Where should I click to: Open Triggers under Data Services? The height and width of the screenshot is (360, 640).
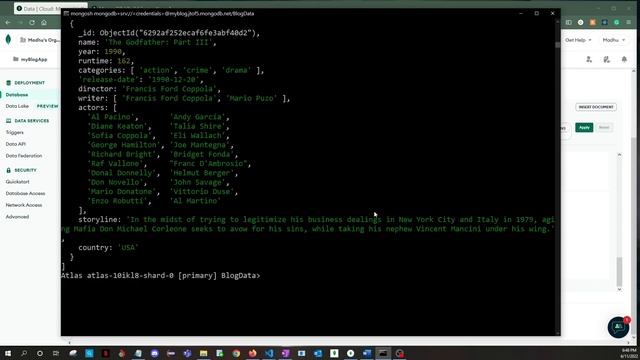point(15,133)
